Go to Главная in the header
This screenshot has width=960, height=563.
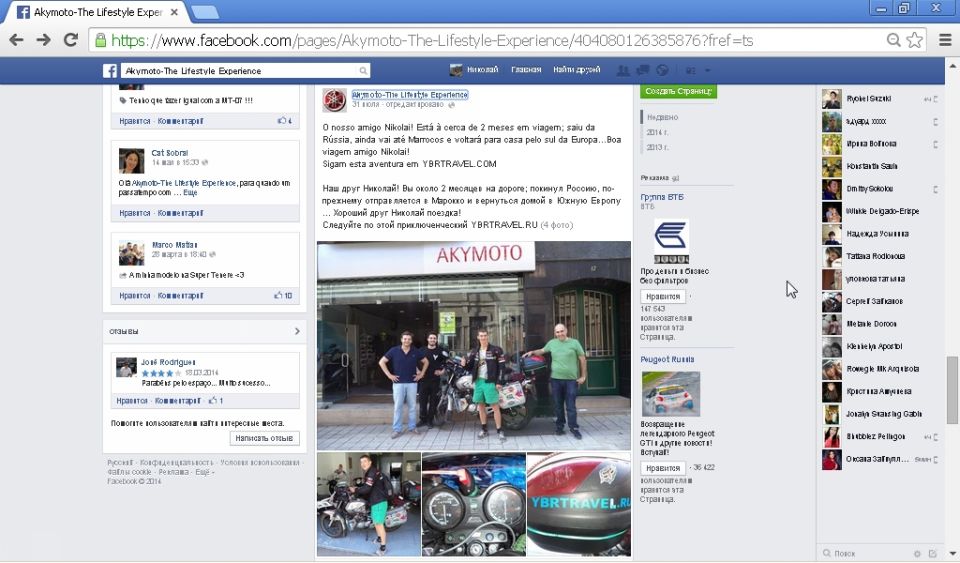click(x=526, y=70)
